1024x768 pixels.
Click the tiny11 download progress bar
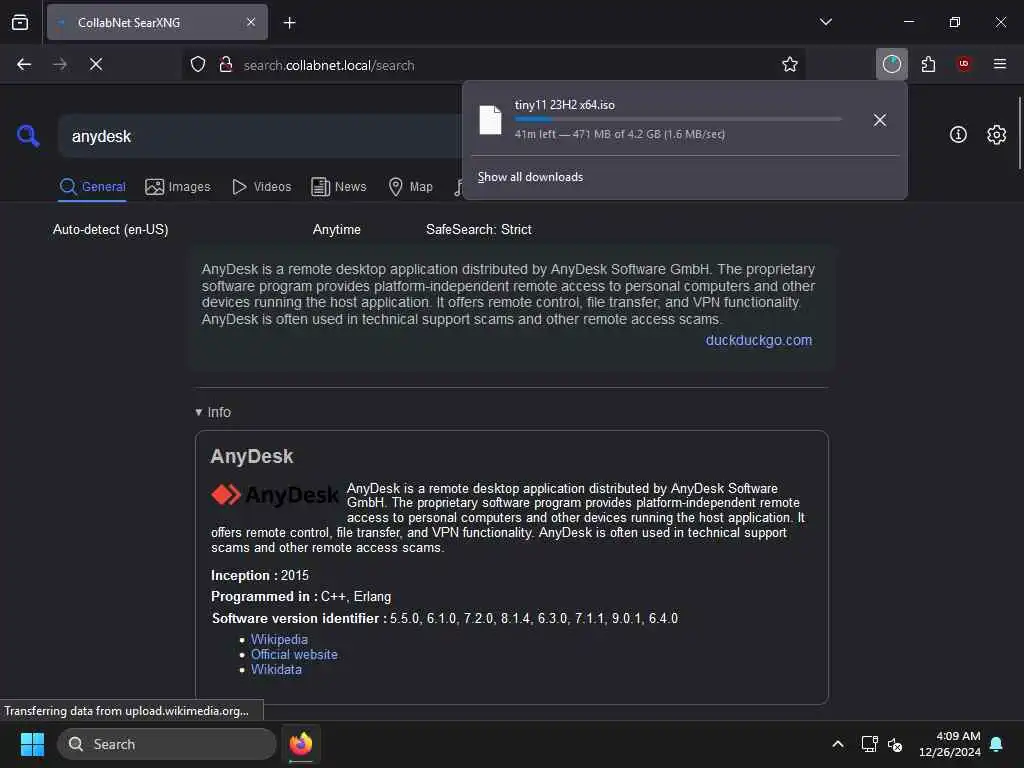[678, 119]
